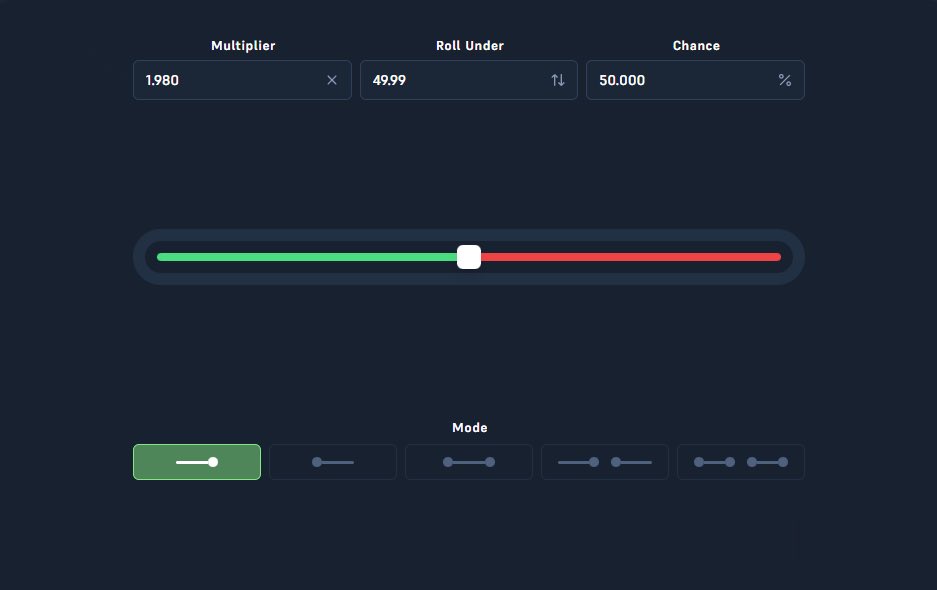Toggle roll direction with the swap arrows icon

(x=558, y=80)
